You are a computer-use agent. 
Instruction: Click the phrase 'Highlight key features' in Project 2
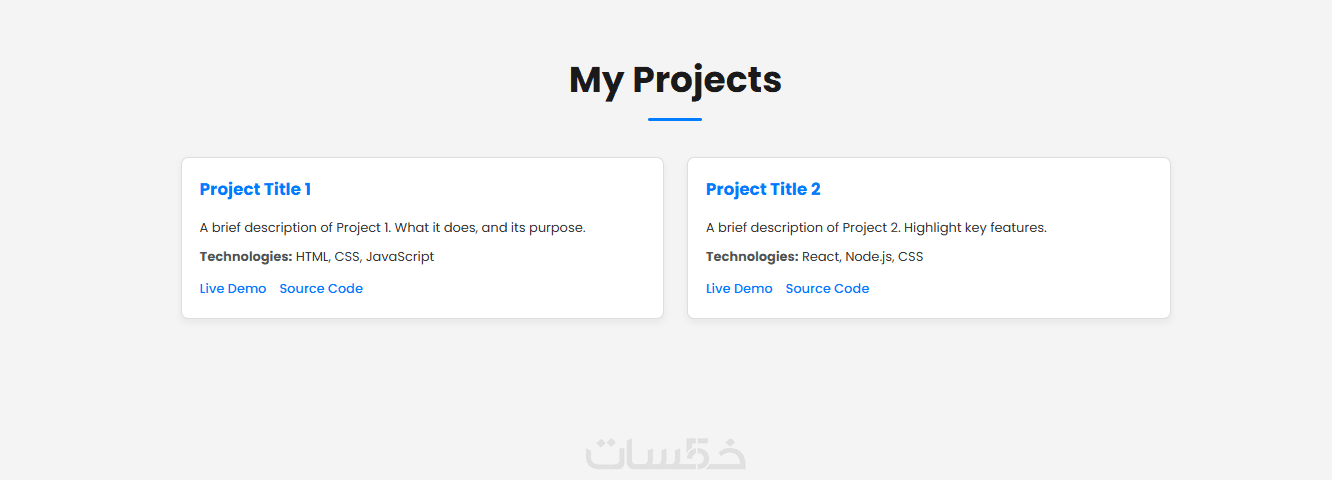pyautogui.click(x=975, y=228)
